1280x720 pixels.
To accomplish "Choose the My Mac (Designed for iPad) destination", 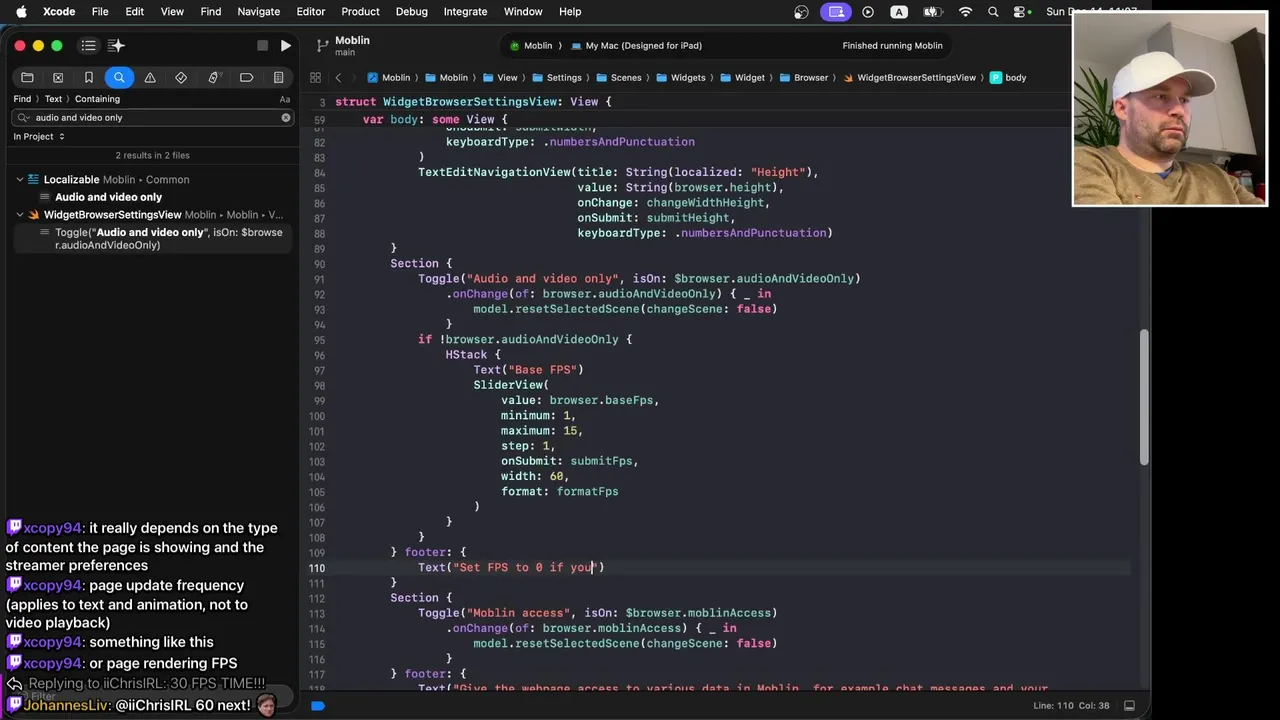I will point(637,45).
